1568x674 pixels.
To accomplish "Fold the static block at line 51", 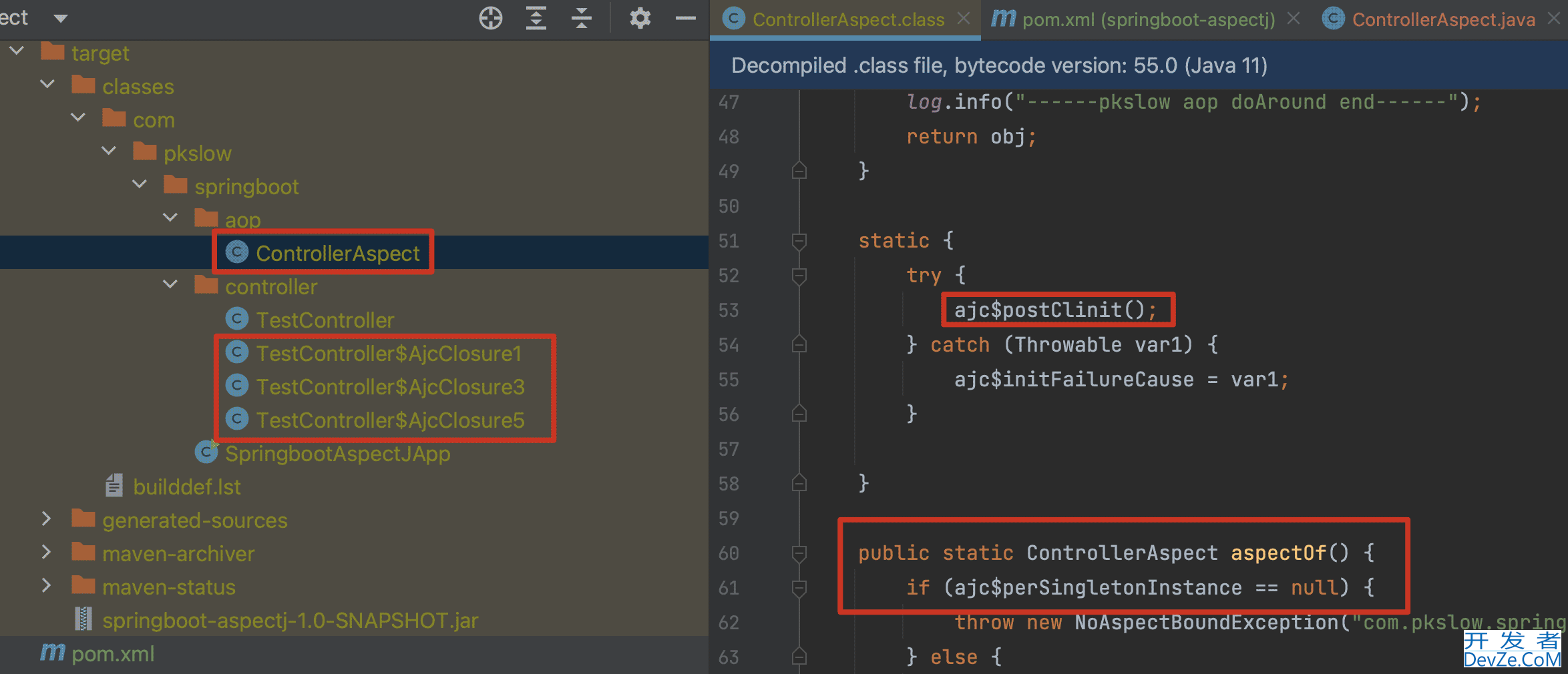I will click(799, 241).
